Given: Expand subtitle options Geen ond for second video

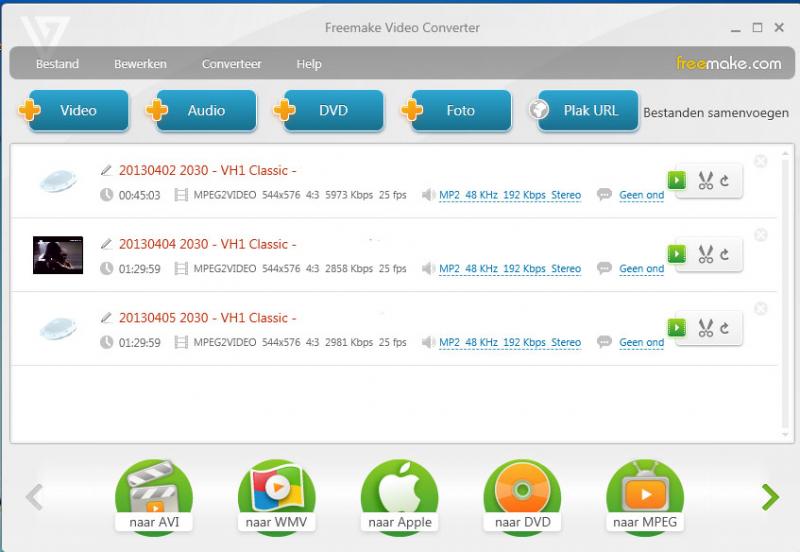Looking at the screenshot, I should 641,269.
